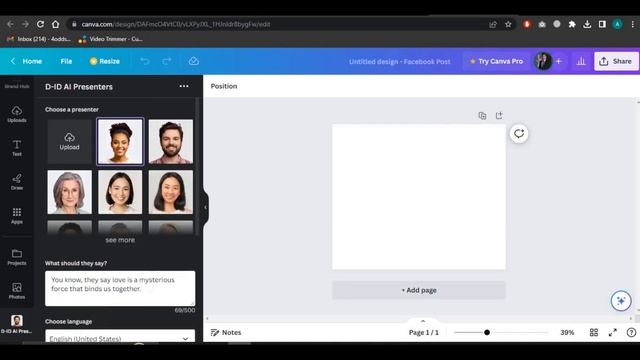Show more presenters via see more
The image size is (640, 360).
[x=120, y=240]
